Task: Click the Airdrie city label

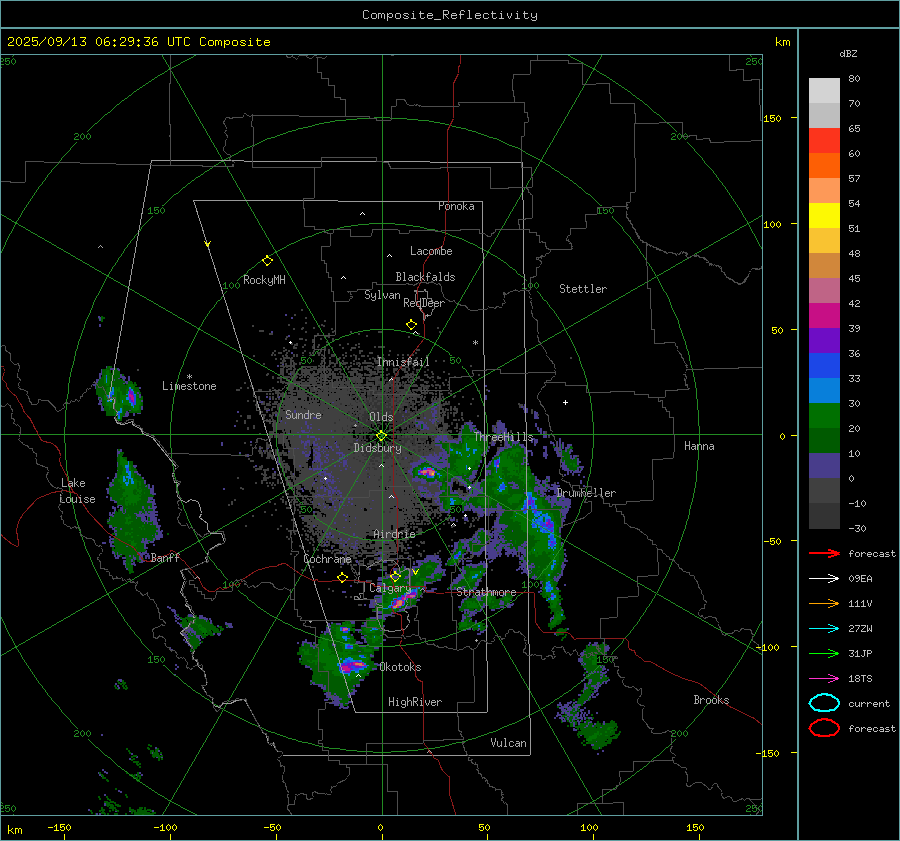Action: pyautogui.click(x=394, y=534)
